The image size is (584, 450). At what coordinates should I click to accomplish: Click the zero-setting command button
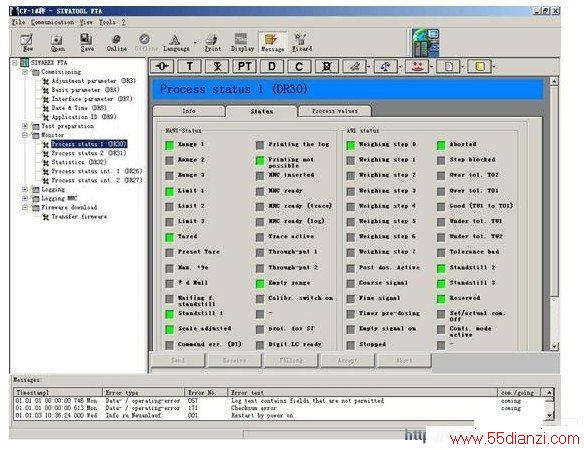(162, 67)
